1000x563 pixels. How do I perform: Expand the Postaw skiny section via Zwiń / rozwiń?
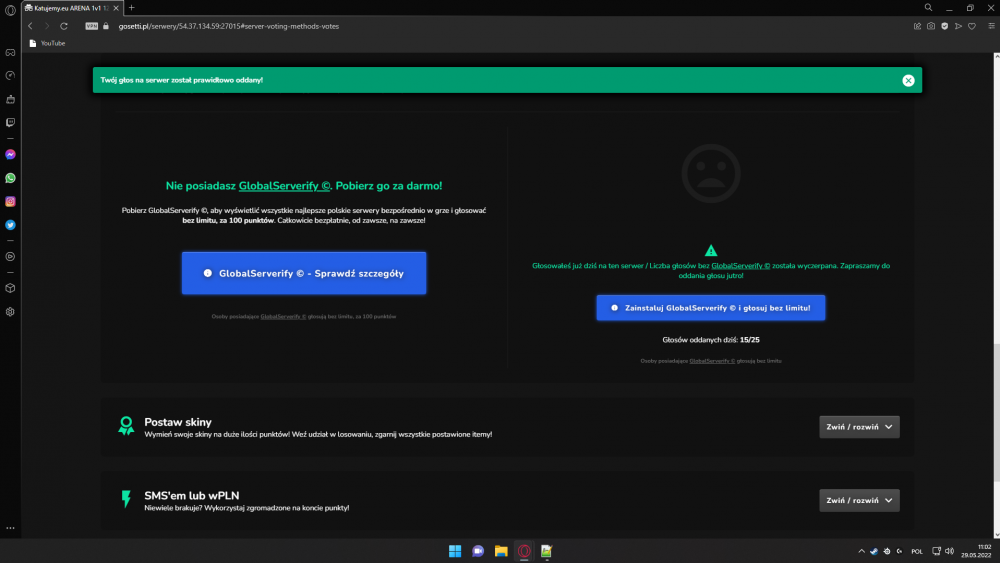(x=859, y=427)
